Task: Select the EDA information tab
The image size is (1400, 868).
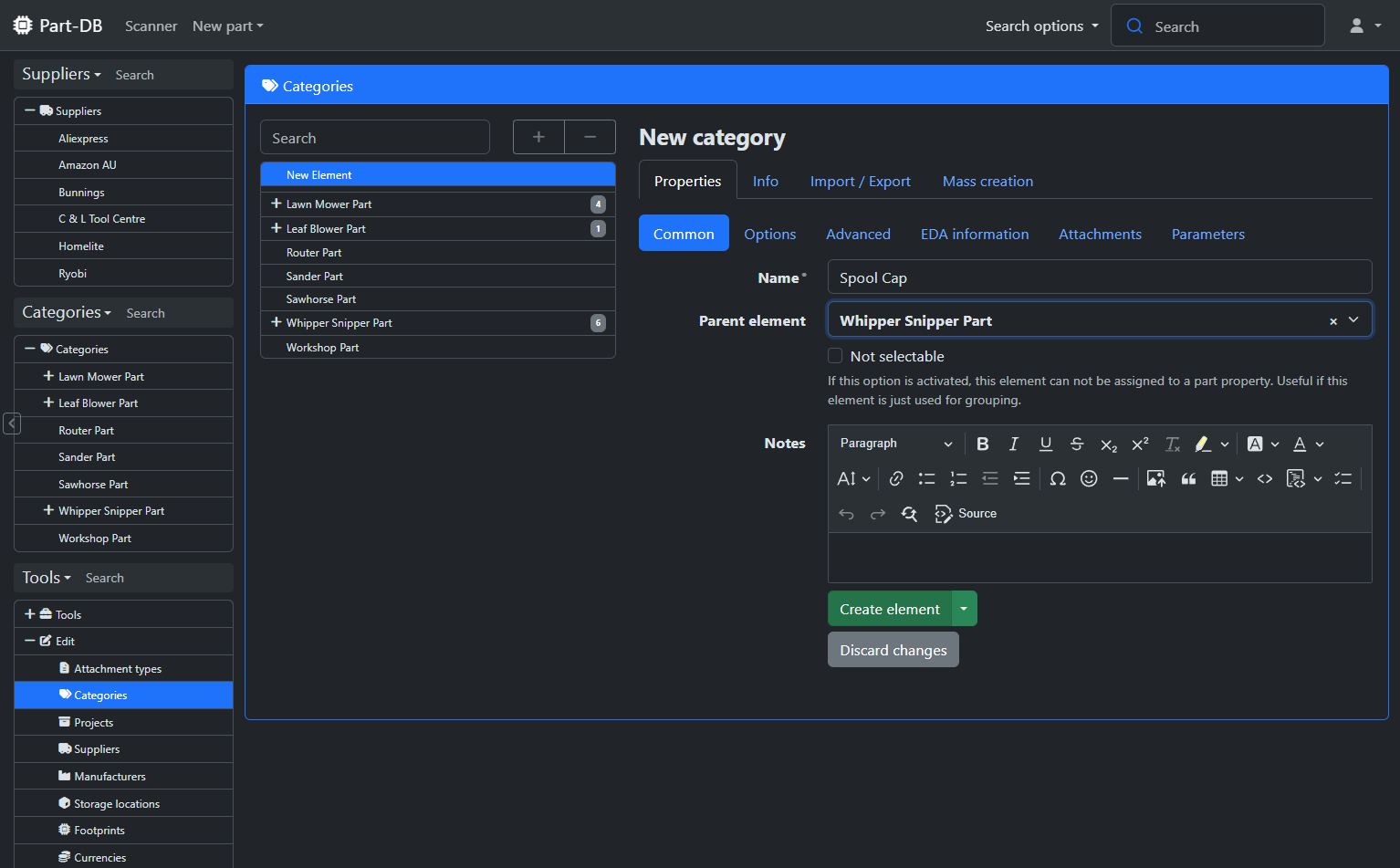Action: click(975, 234)
